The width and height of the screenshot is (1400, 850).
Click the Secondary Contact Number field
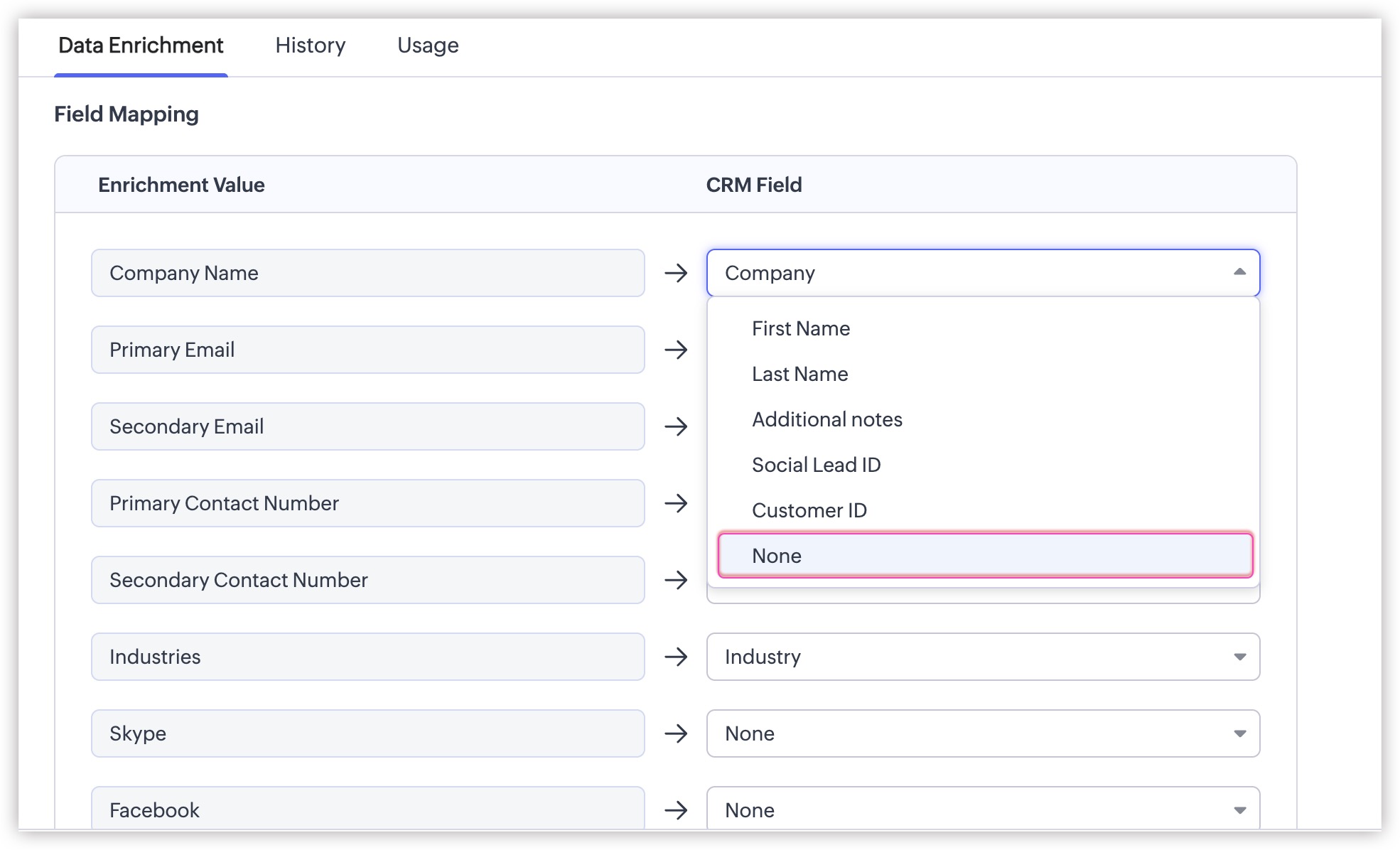click(x=367, y=580)
